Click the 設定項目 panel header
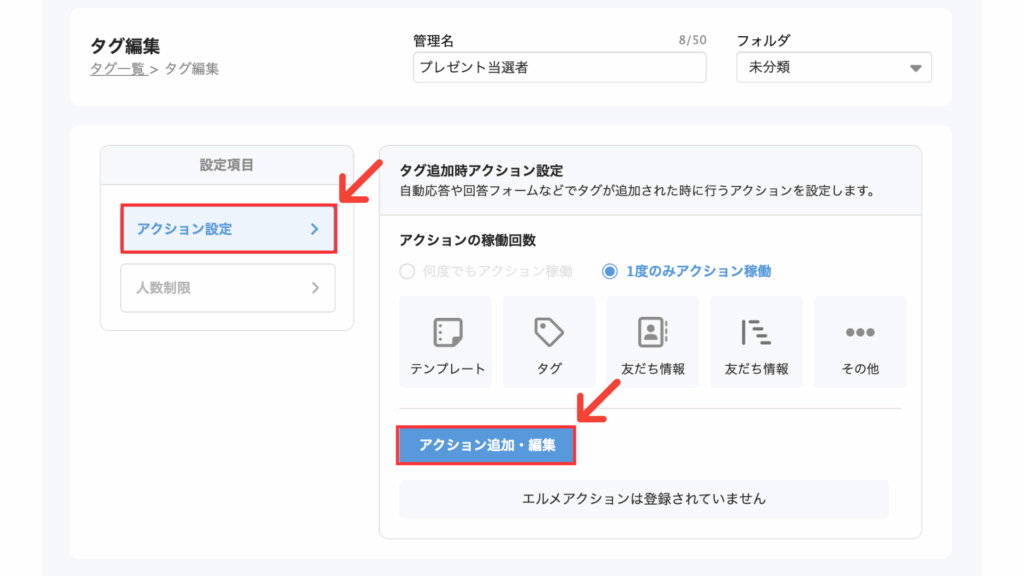This screenshot has height=576, width=1024. pyautogui.click(x=227, y=165)
